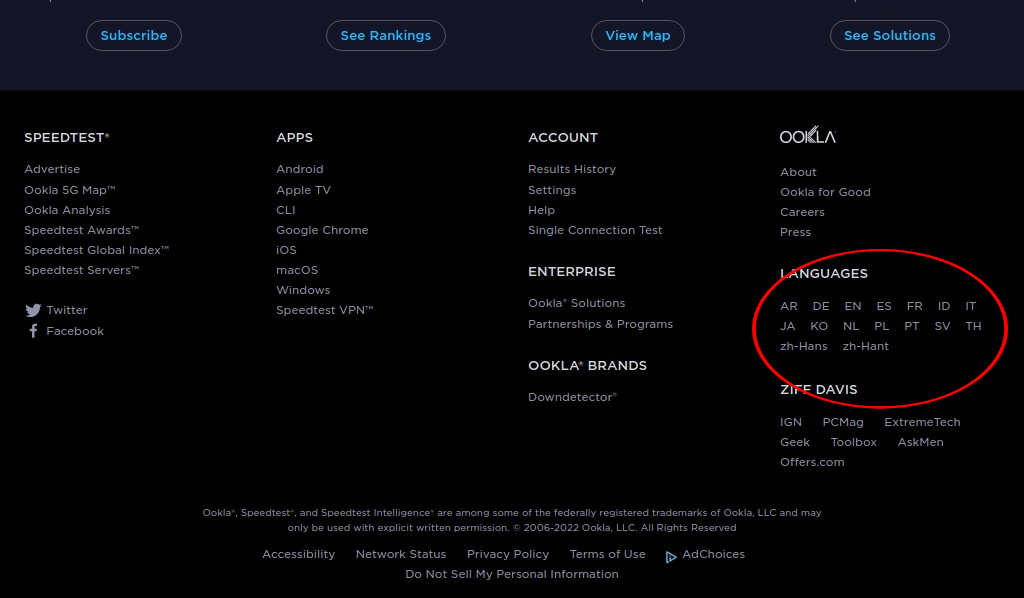
Task: View Results History
Action: pyautogui.click(x=572, y=169)
